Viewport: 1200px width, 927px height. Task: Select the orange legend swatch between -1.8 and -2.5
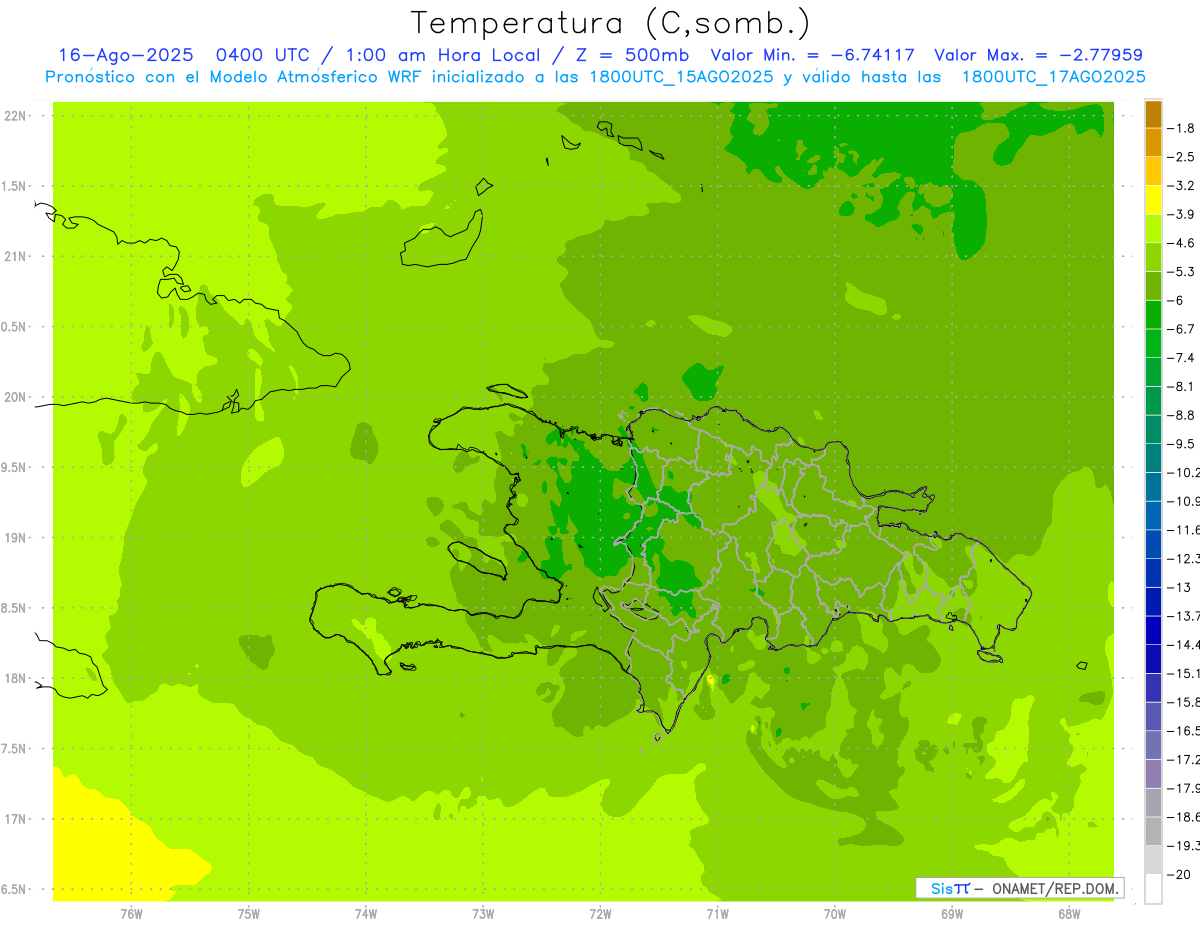tap(1153, 142)
